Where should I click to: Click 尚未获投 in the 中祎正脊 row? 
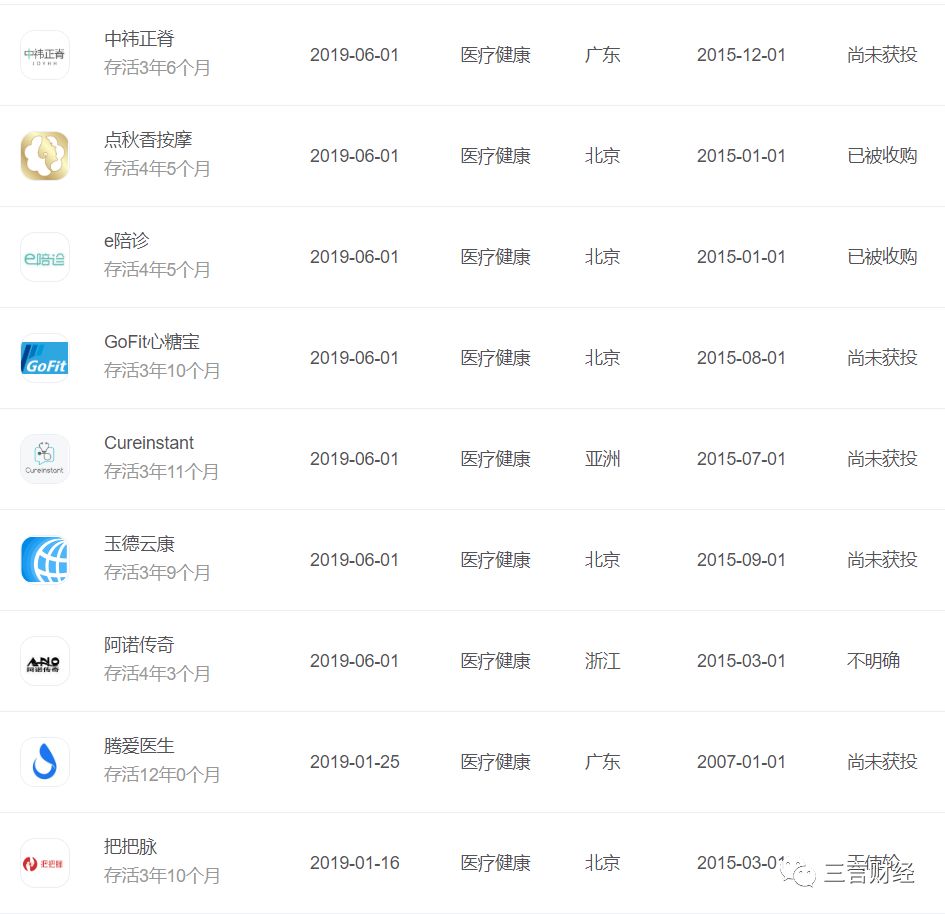click(882, 55)
